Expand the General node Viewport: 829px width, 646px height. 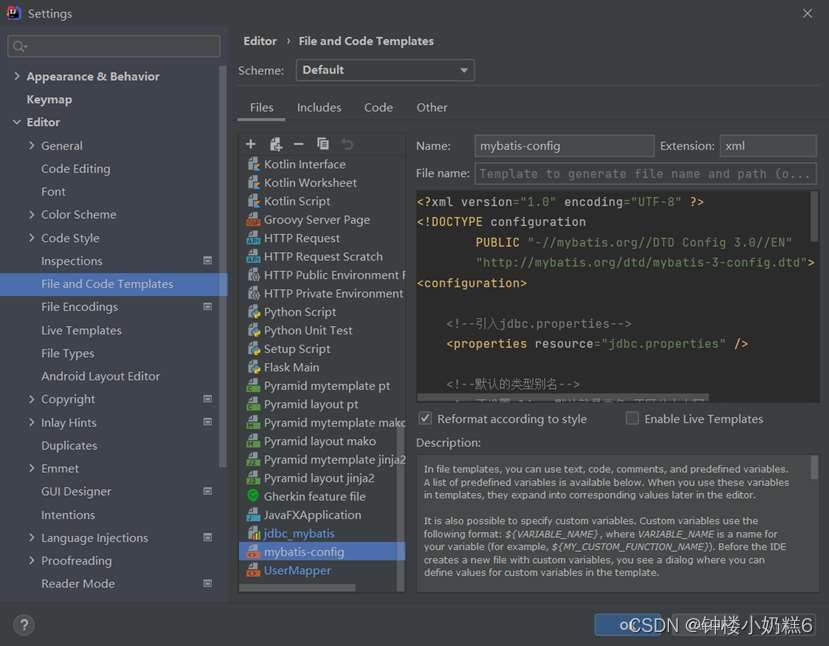point(32,145)
